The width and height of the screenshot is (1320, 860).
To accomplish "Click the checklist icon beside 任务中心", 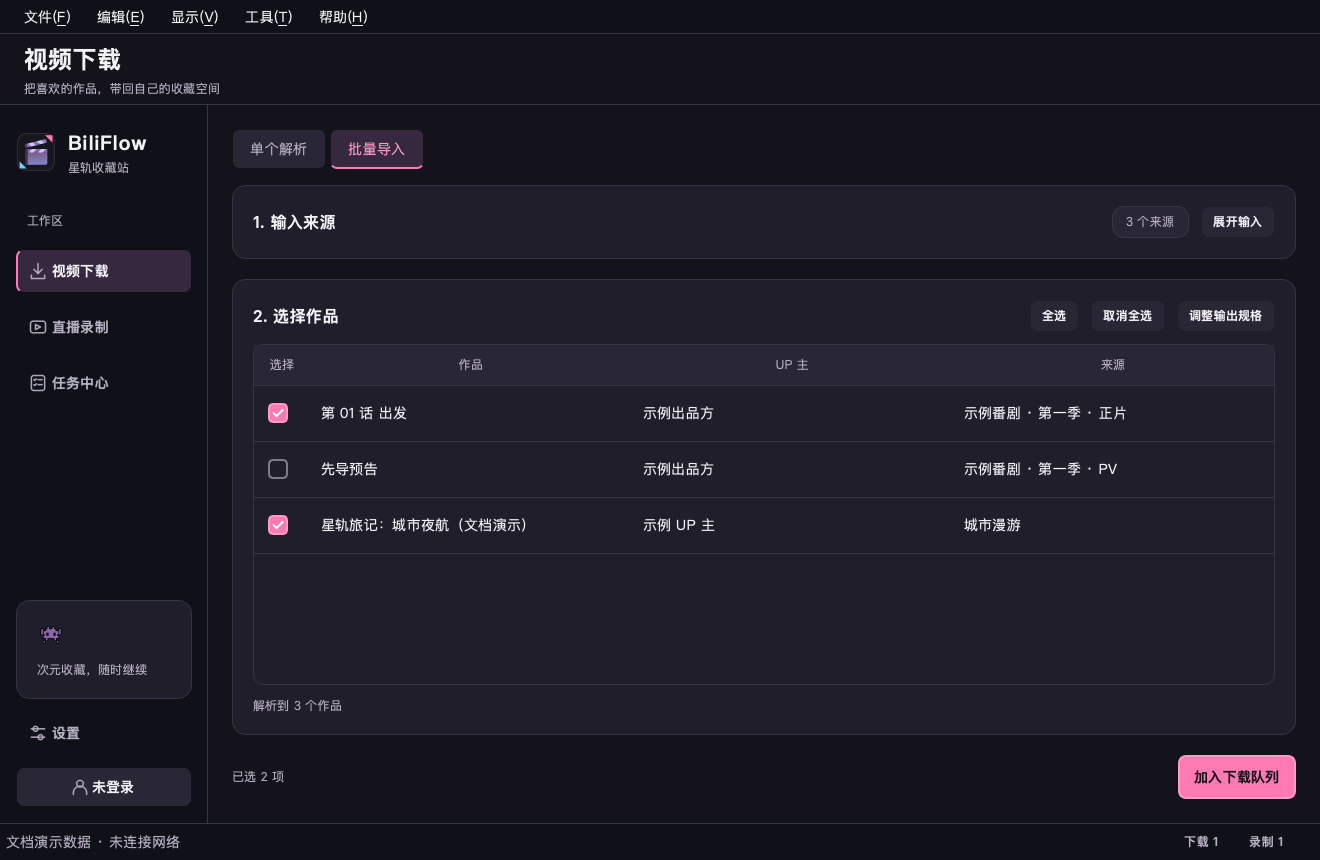I will pyautogui.click(x=38, y=383).
